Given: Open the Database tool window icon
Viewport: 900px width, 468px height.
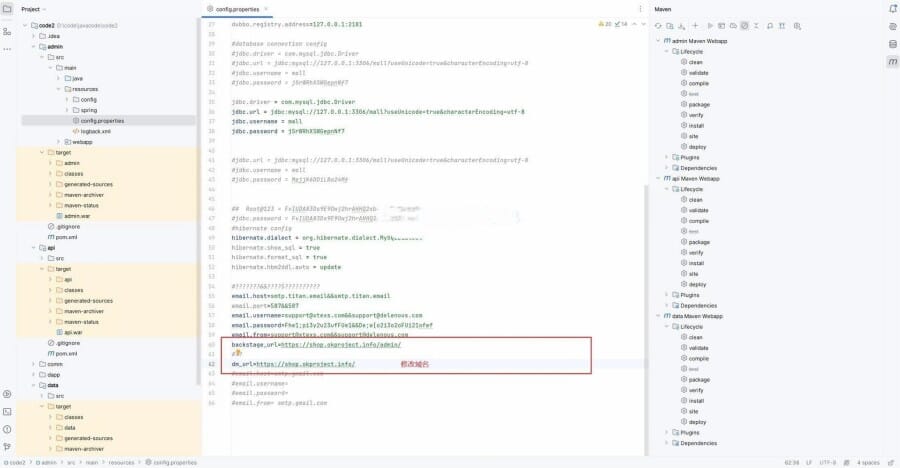Looking at the screenshot, I should 891,41.
